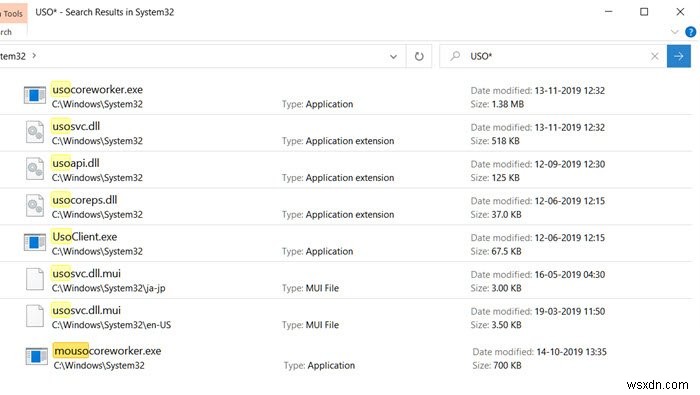Click the size value 518 KB
This screenshot has width=700, height=395.
[x=505, y=141]
